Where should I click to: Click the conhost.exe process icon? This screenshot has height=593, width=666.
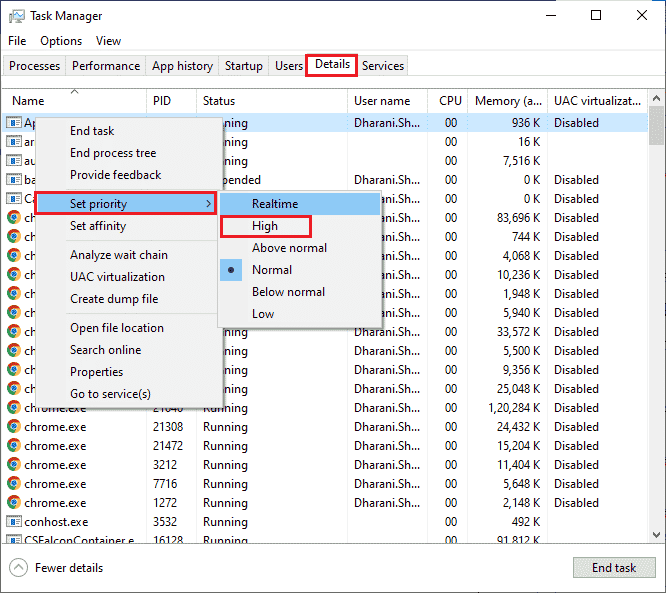14,521
